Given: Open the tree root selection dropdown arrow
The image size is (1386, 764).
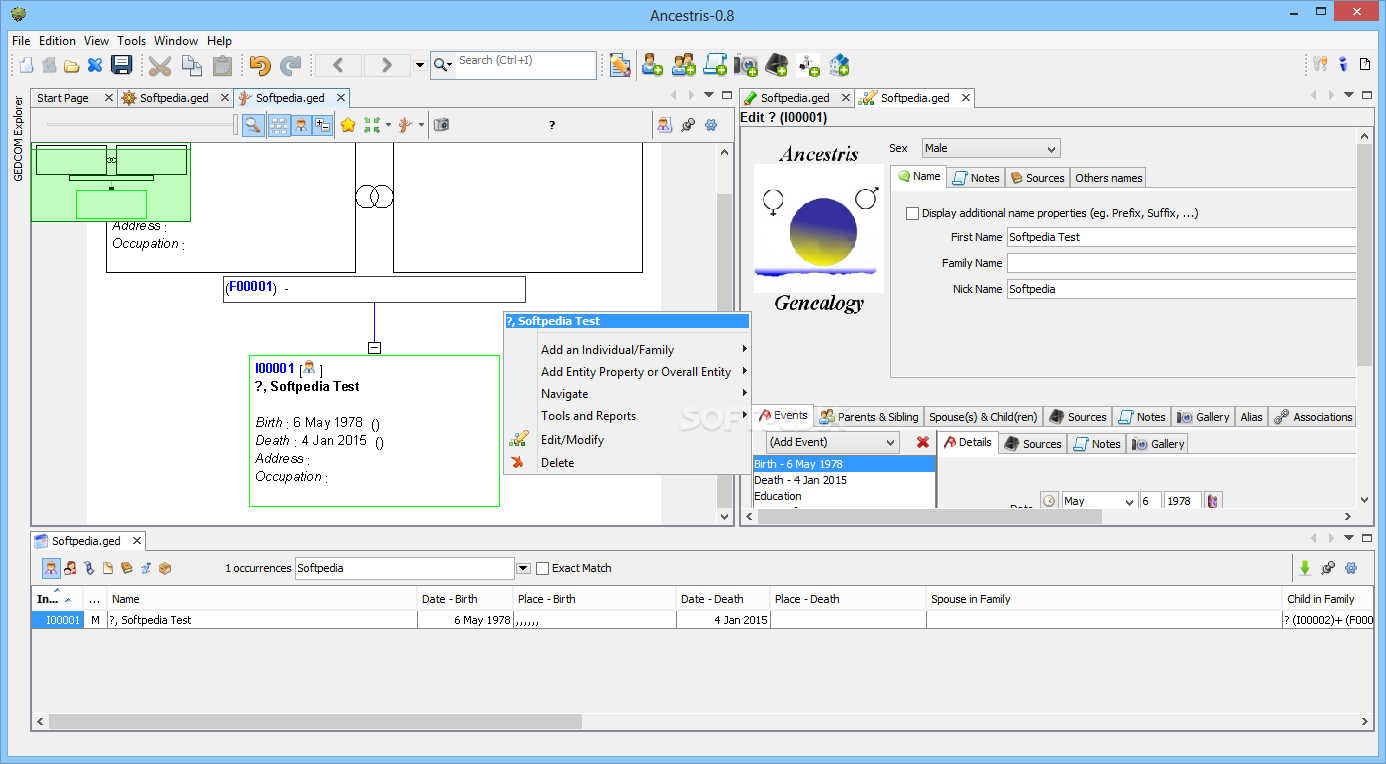Looking at the screenshot, I should [x=421, y=125].
